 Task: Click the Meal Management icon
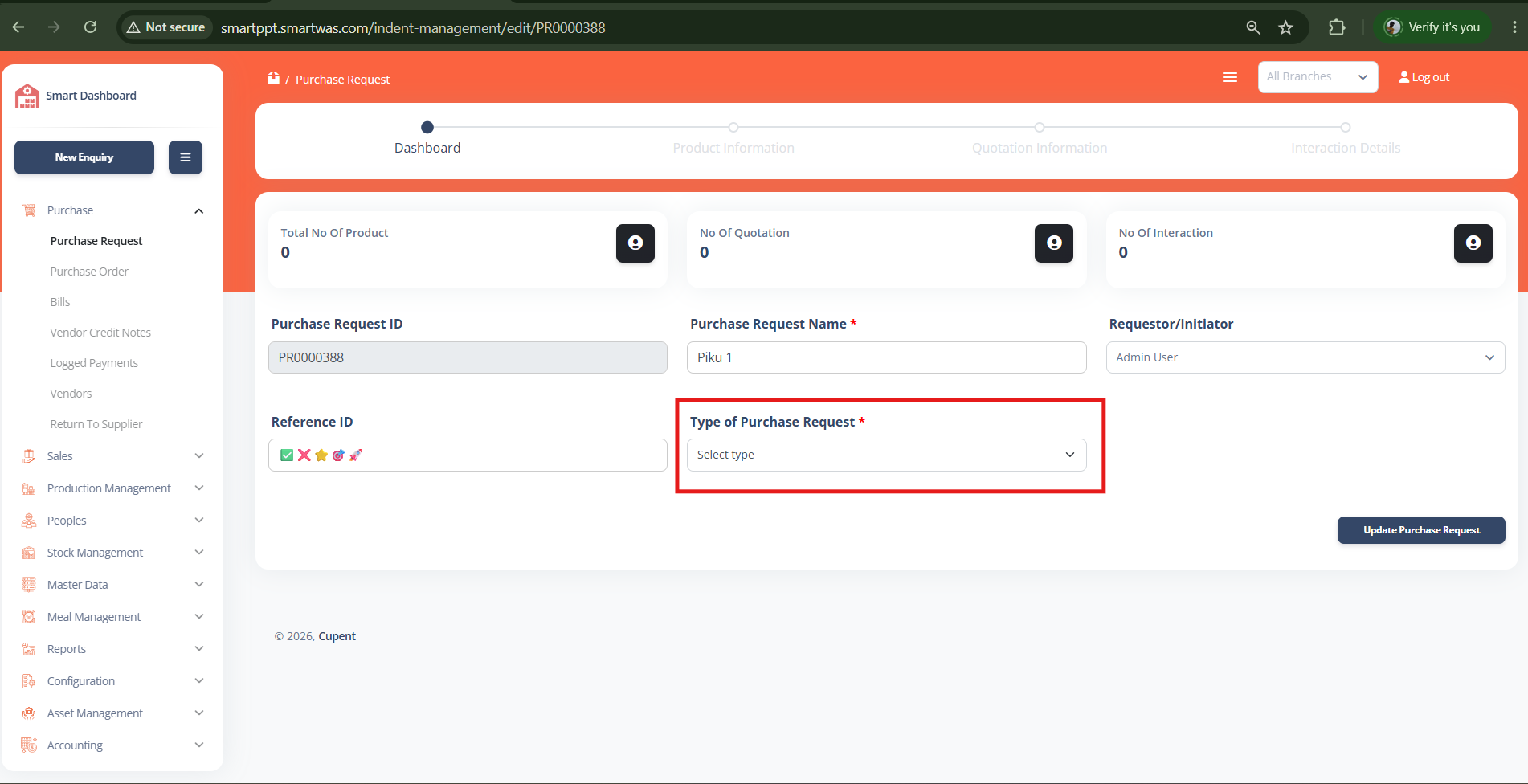29,617
